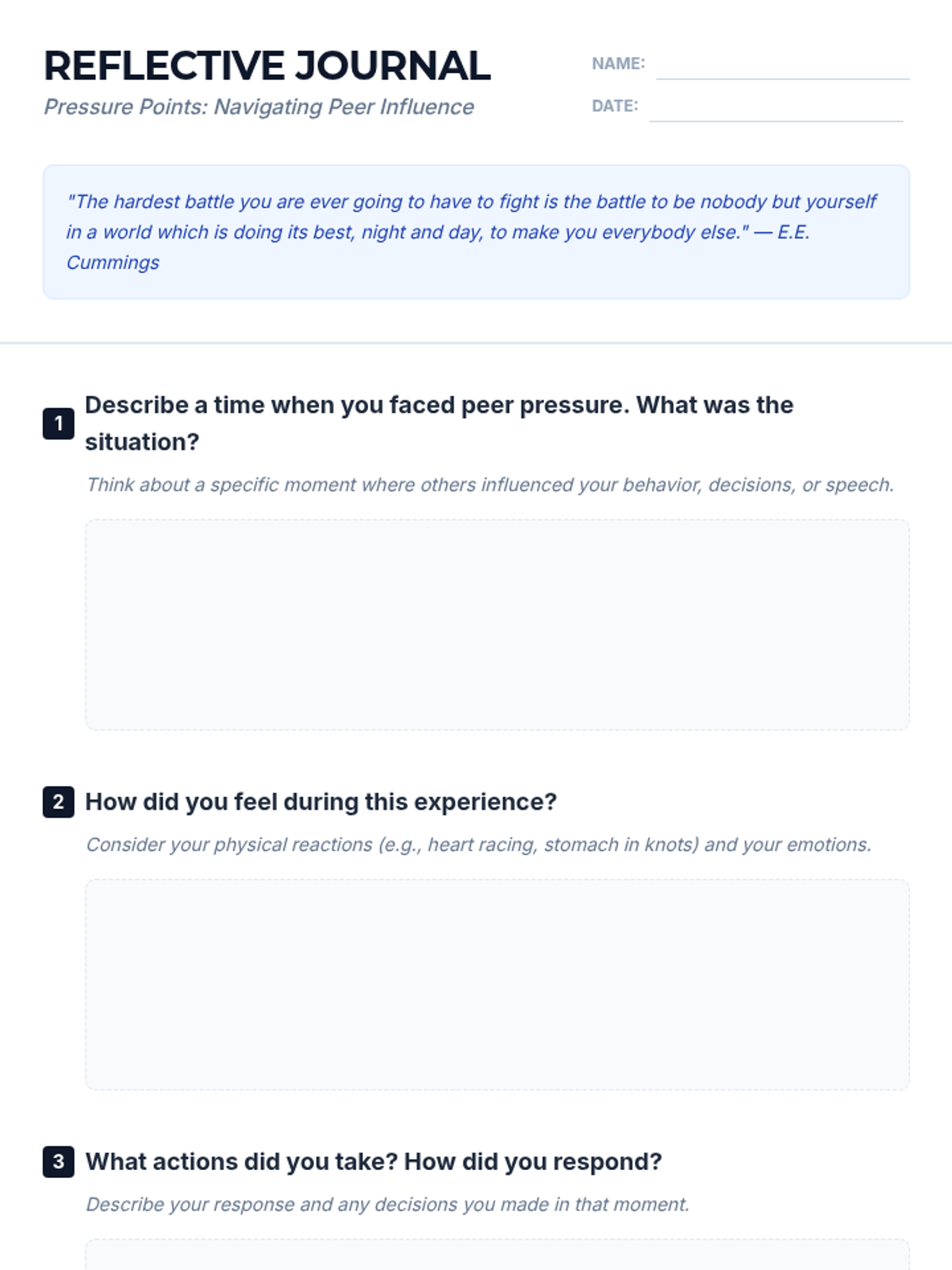Click the 'Consider your physical reactions' hint
Viewport: 952px width, 1270px height.
coord(478,845)
